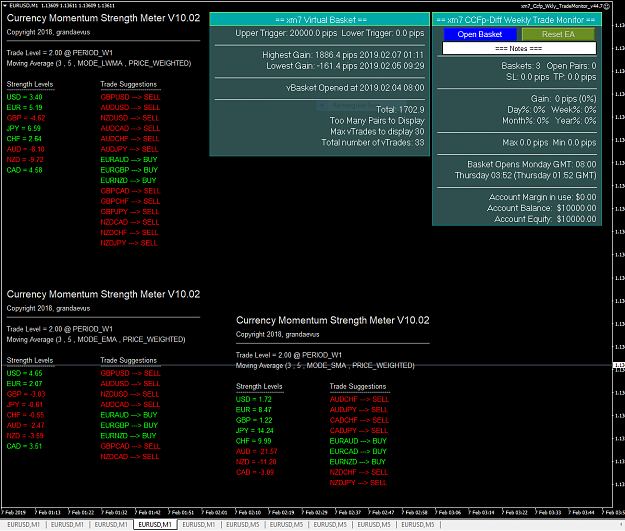Screen dimensions: 625x531
Task: Click the AUD = -21.57 strength level
Action: pos(257,451)
